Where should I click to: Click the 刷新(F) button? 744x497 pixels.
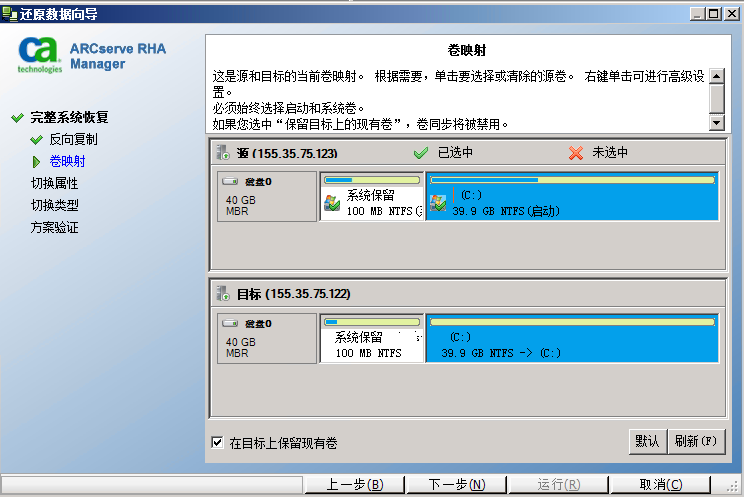pyautogui.click(x=696, y=441)
